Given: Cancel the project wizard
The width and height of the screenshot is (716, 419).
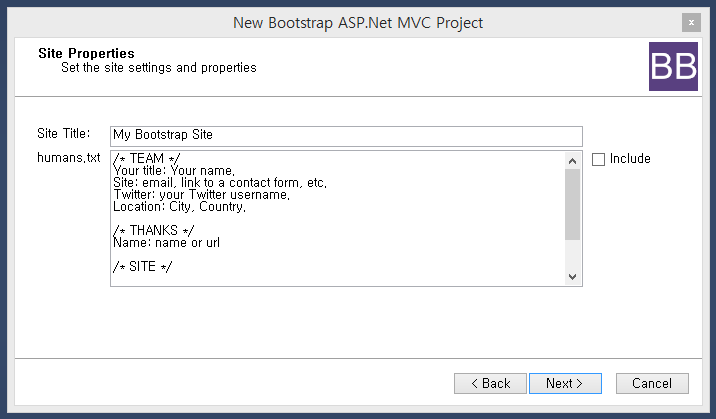Looking at the screenshot, I should (652, 383).
